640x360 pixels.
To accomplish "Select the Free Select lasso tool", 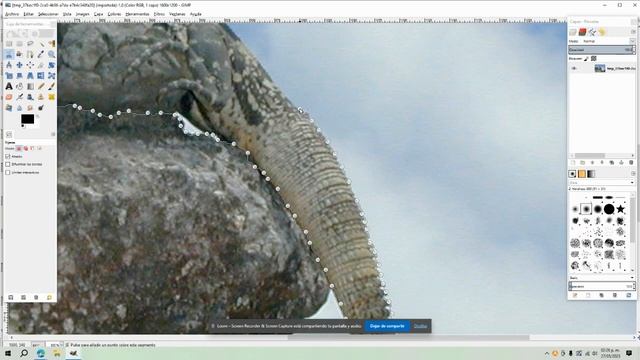I will tap(30, 44).
